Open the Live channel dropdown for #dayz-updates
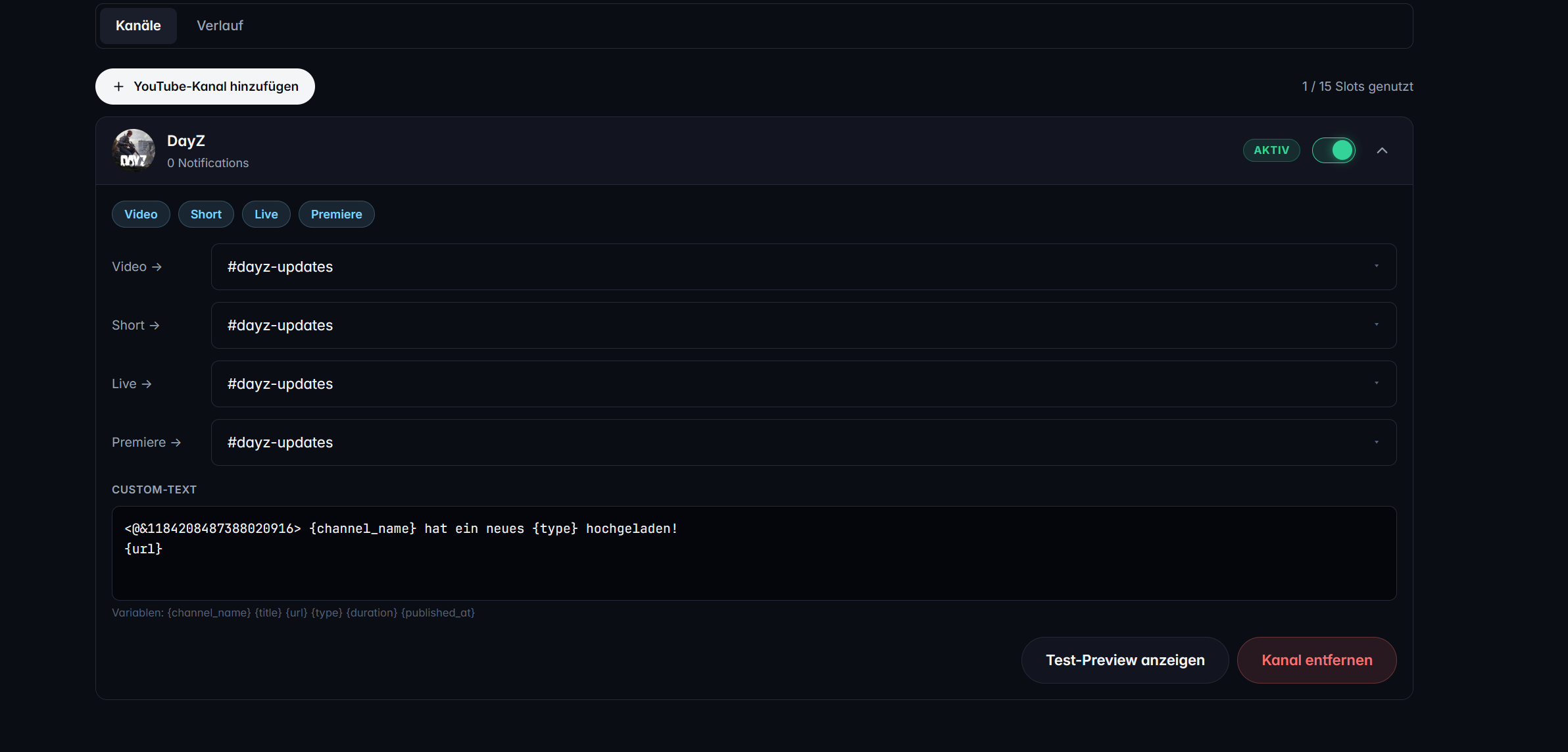 1378,384
